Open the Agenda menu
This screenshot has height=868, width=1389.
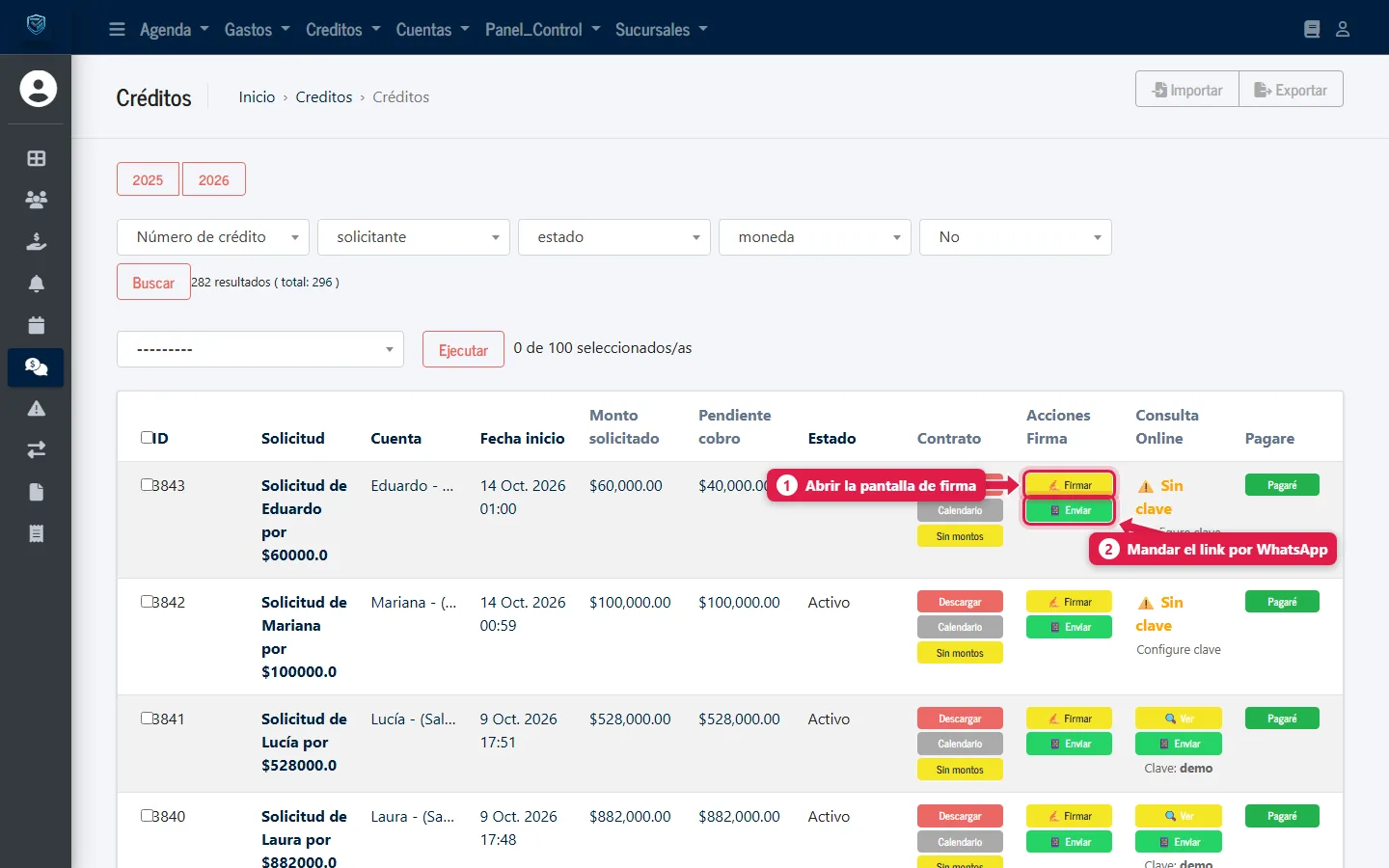[175, 30]
